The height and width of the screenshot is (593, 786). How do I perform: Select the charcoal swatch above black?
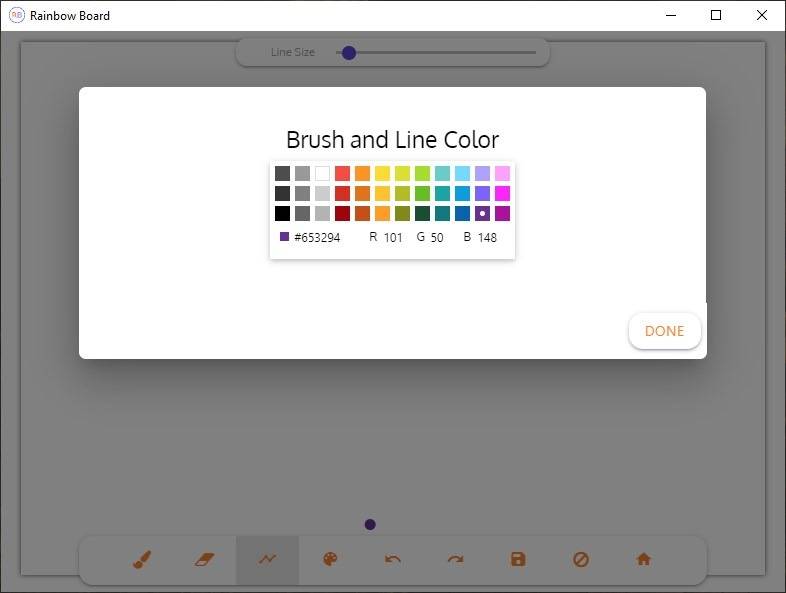coord(282,193)
